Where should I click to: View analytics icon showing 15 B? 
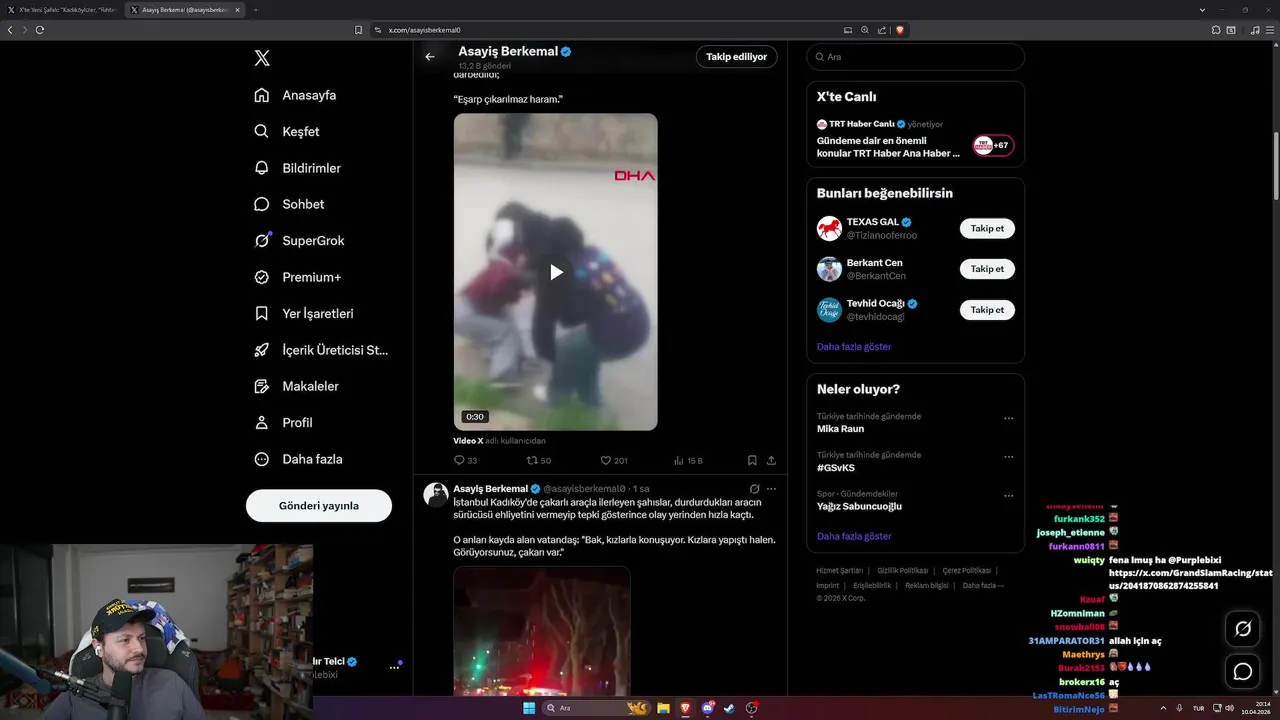[x=679, y=461]
